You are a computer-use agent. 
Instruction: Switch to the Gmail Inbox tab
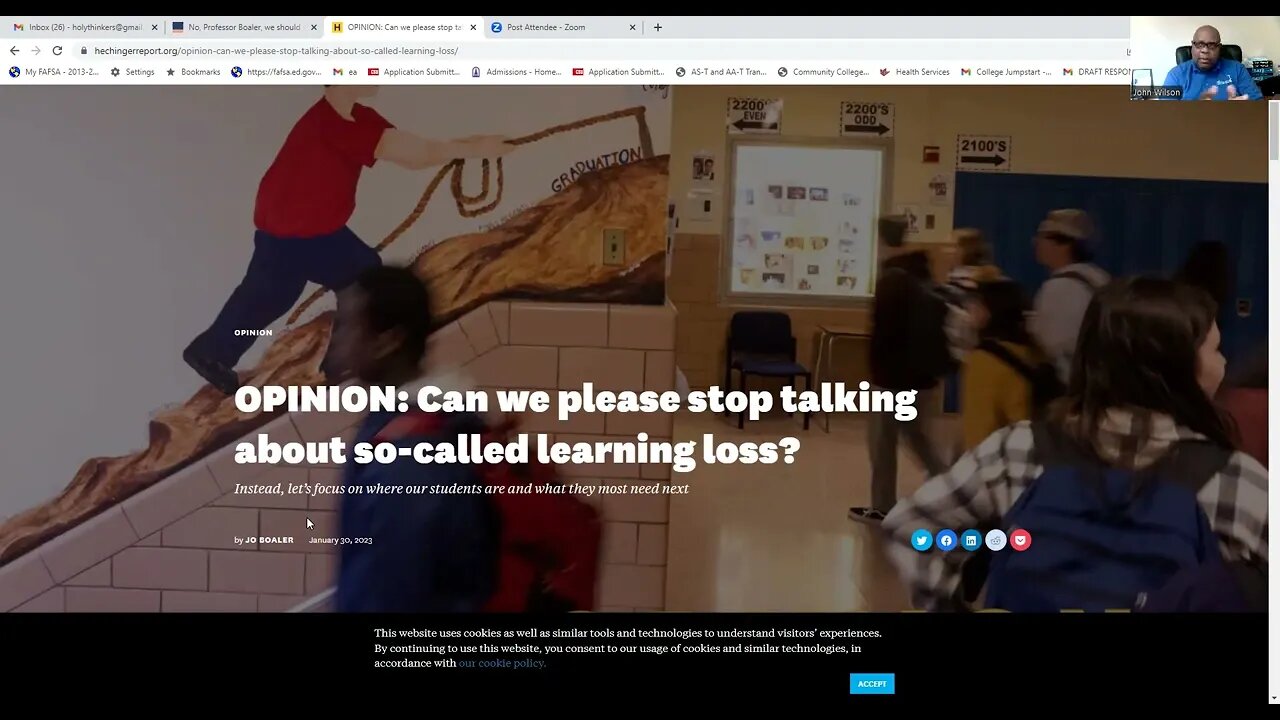click(x=85, y=27)
